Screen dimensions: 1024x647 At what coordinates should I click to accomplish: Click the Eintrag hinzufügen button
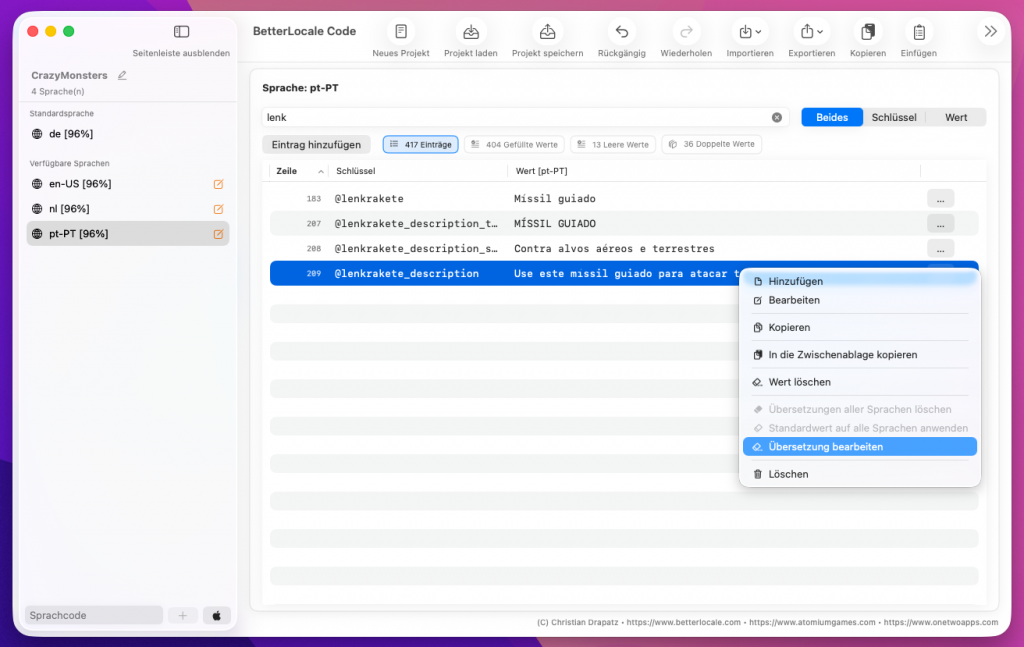(x=316, y=145)
